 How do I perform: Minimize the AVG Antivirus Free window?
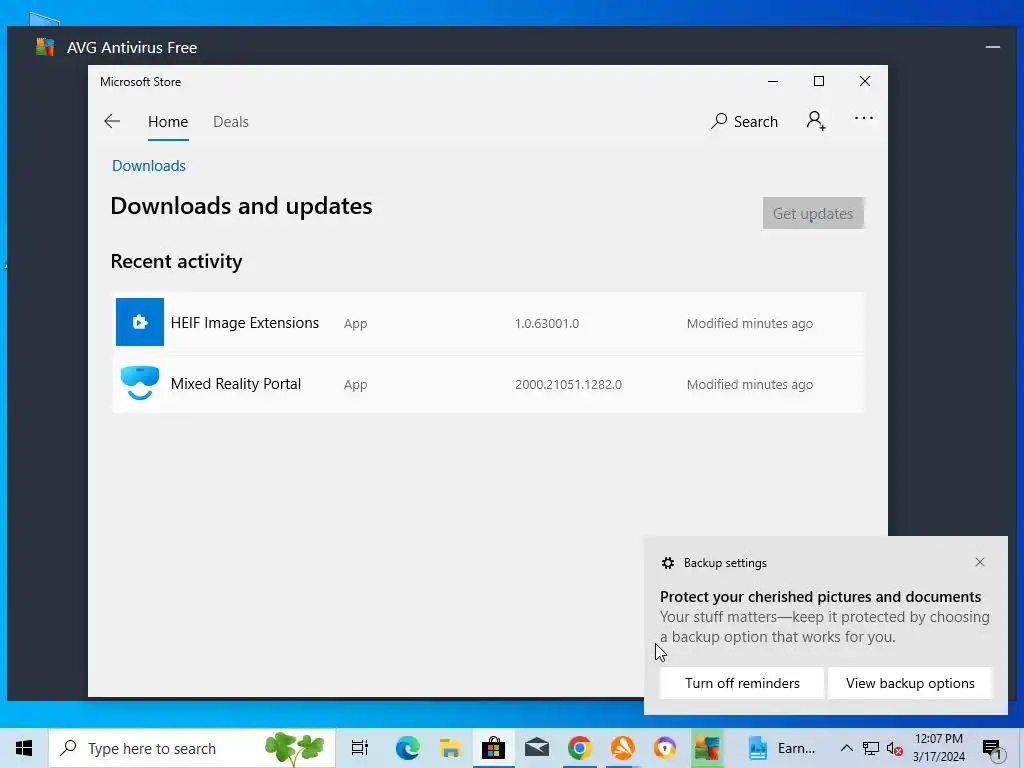[x=993, y=47]
